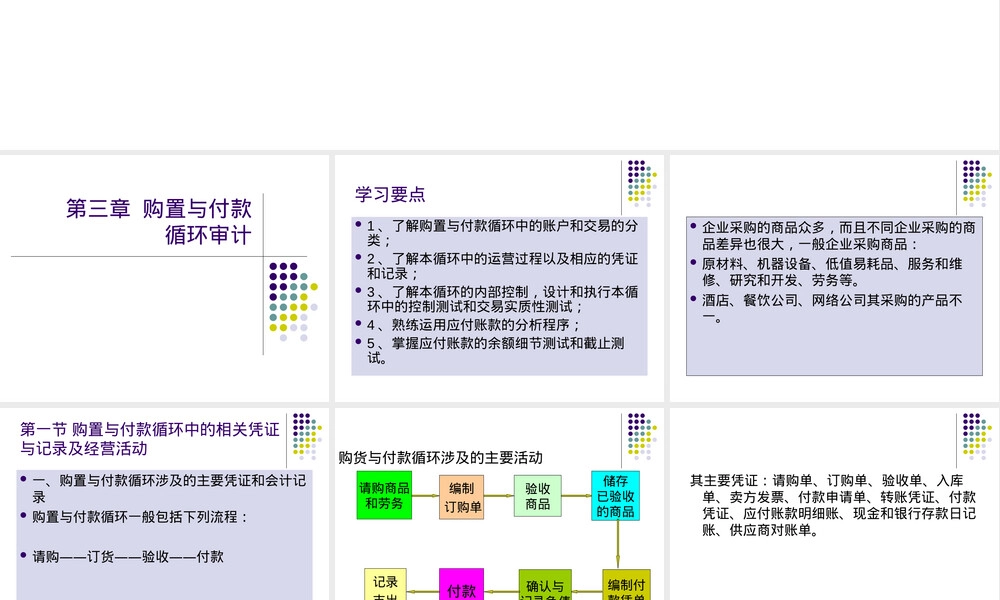Click the bullet 4、熟练运用应付账款的分析程序
The height and width of the screenshot is (600, 1000).
[469, 325]
